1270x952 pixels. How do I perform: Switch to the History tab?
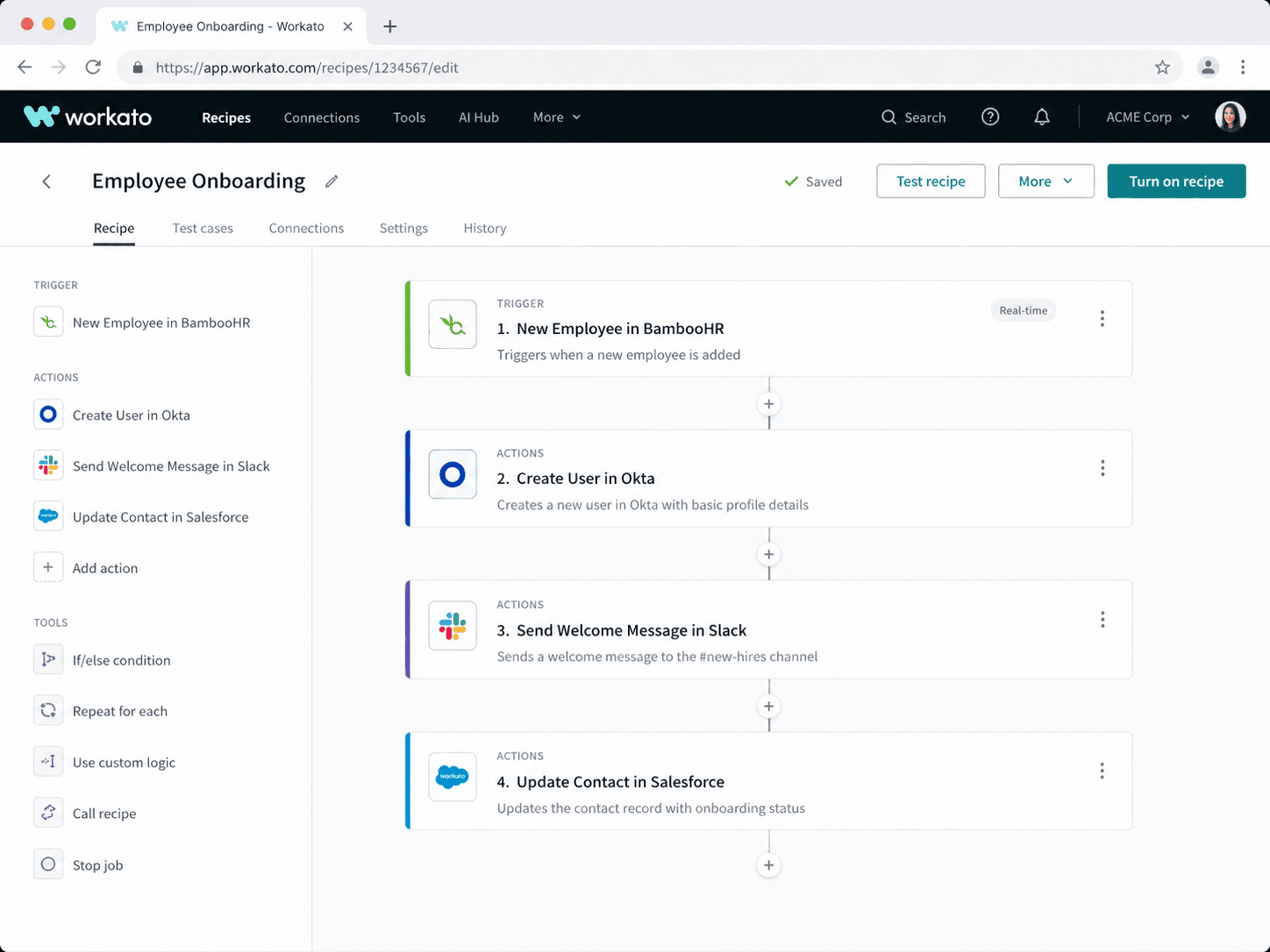pyautogui.click(x=485, y=228)
